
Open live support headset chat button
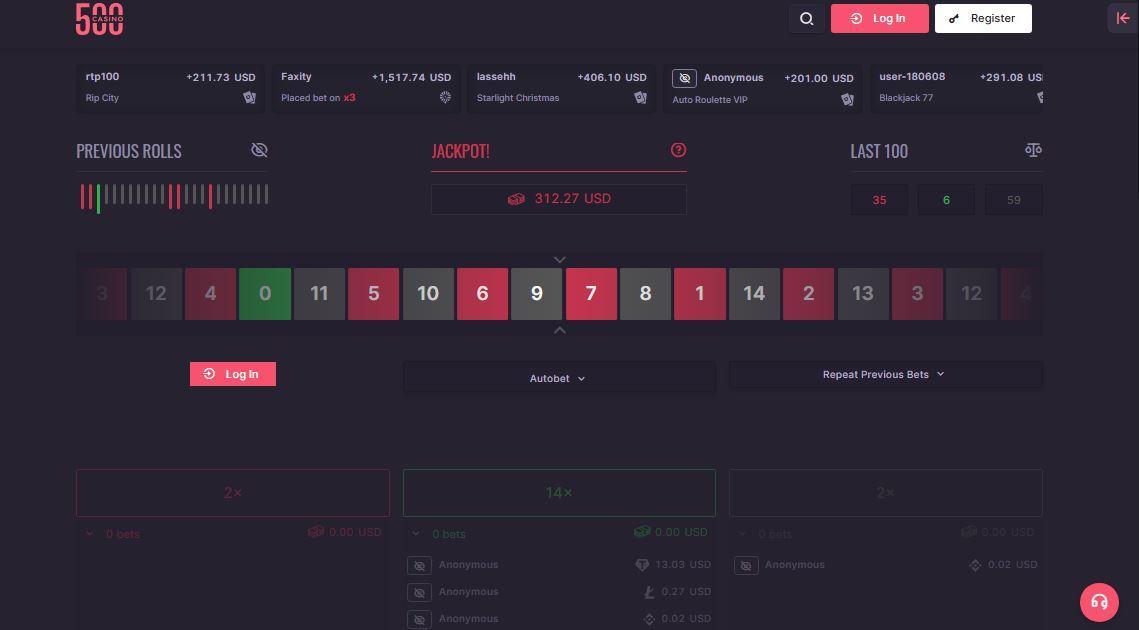[1099, 602]
